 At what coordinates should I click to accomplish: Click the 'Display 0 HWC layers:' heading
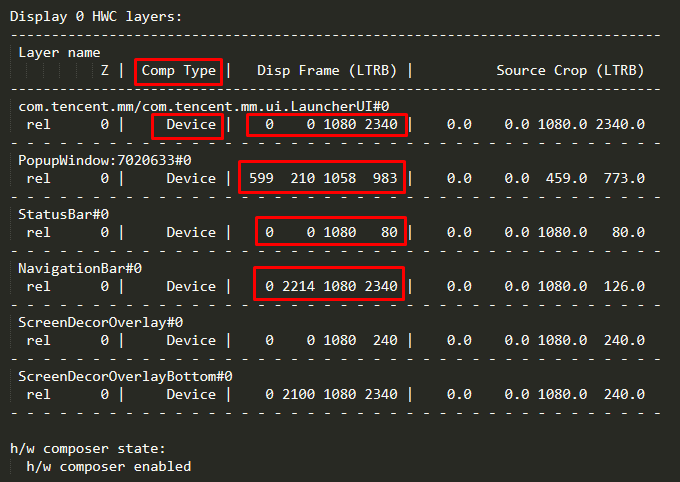coord(96,17)
